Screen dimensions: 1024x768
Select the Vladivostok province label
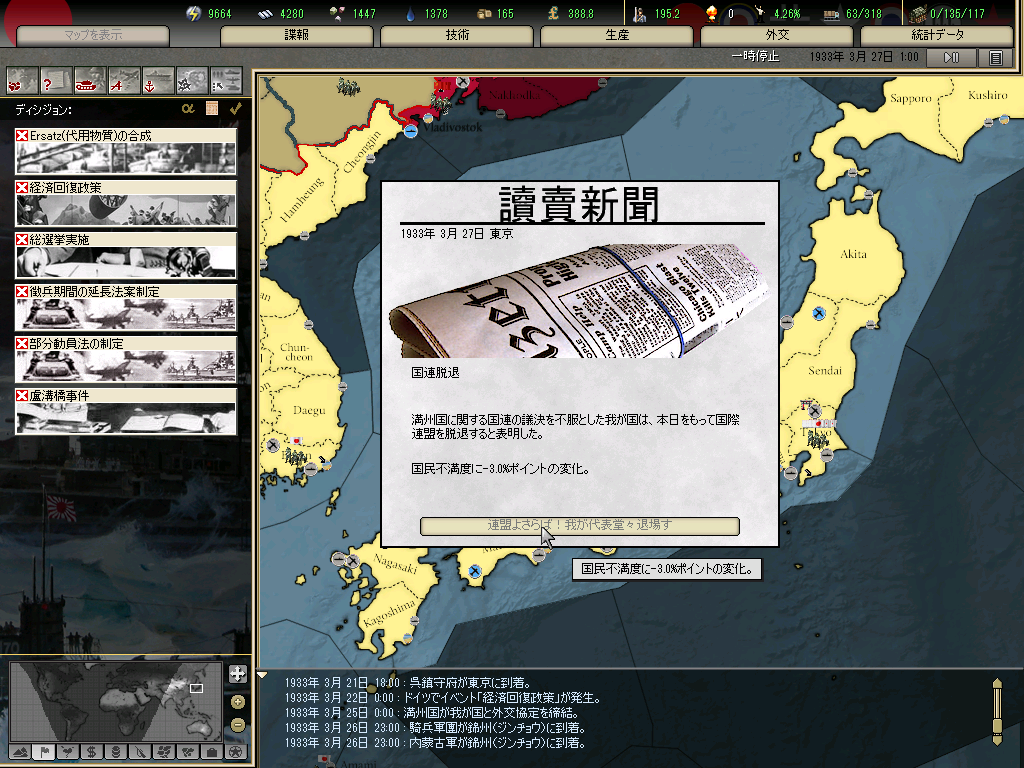tap(452, 127)
